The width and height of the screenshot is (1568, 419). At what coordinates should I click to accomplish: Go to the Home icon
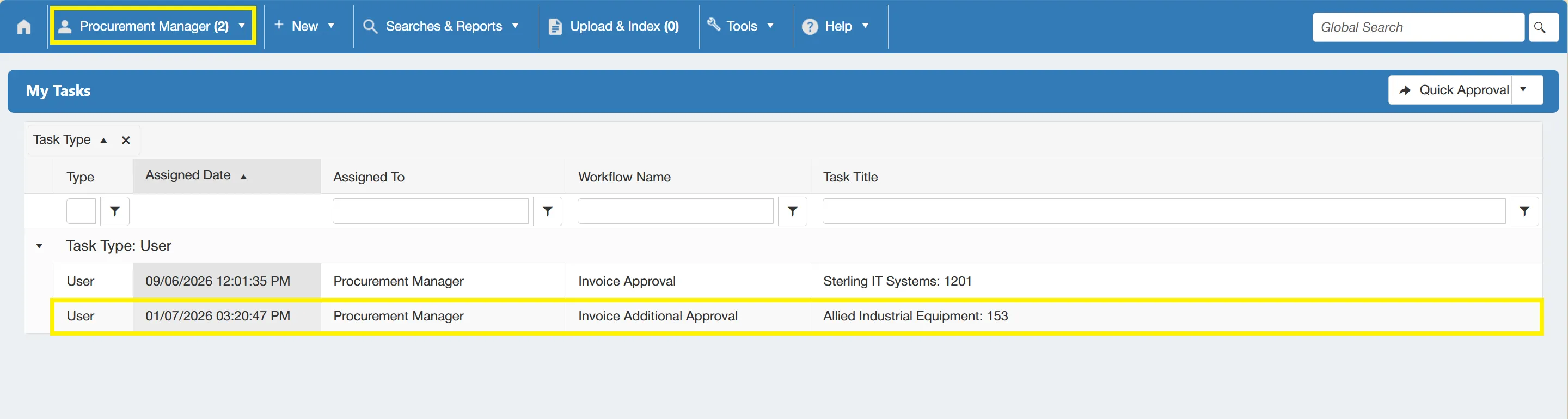(x=24, y=27)
